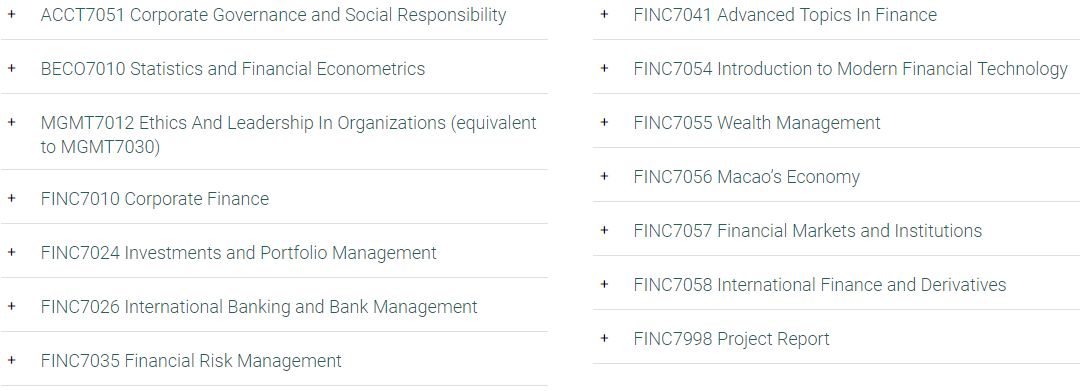
Task: Click plus icon next to FINC7054 course
Action: tap(605, 67)
